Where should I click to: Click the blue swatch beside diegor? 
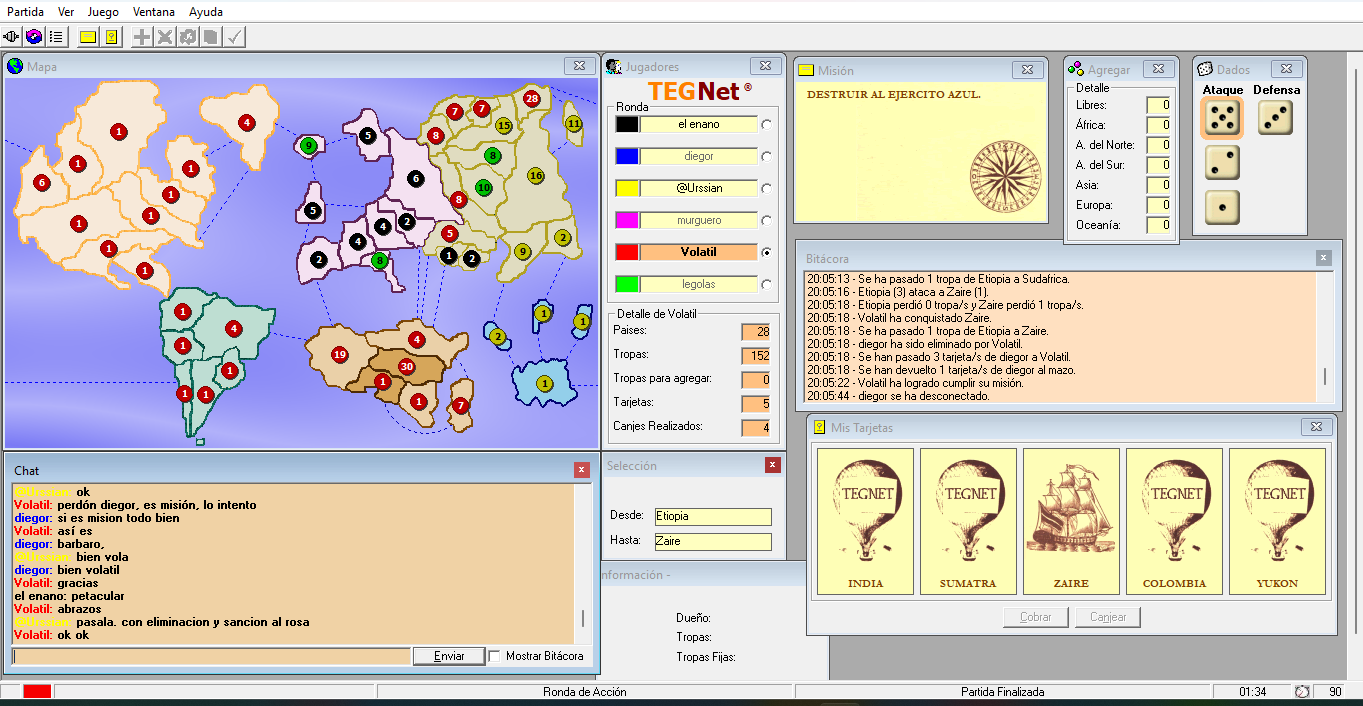[627, 156]
